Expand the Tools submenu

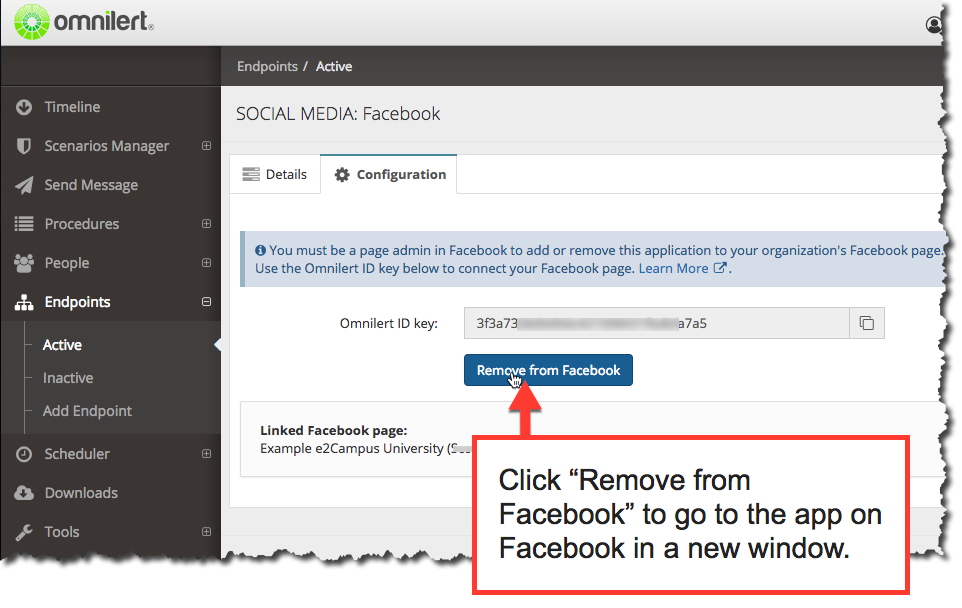pos(206,531)
